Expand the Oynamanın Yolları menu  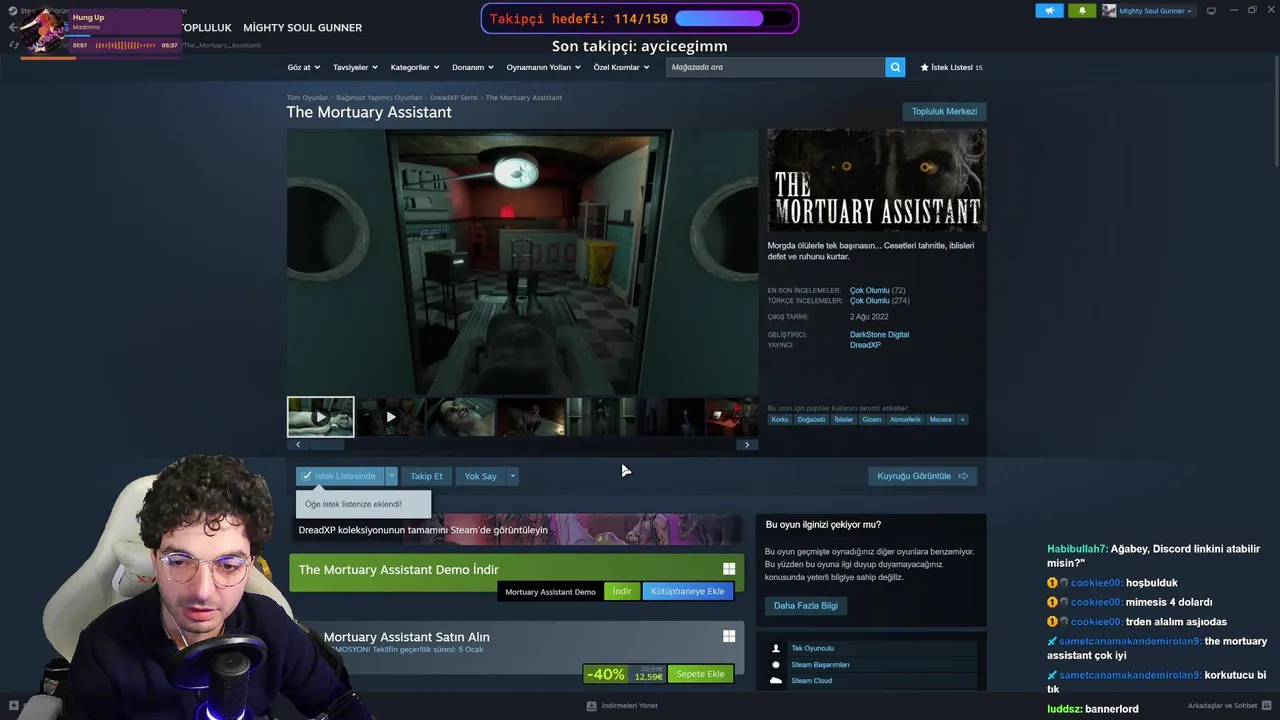point(544,67)
